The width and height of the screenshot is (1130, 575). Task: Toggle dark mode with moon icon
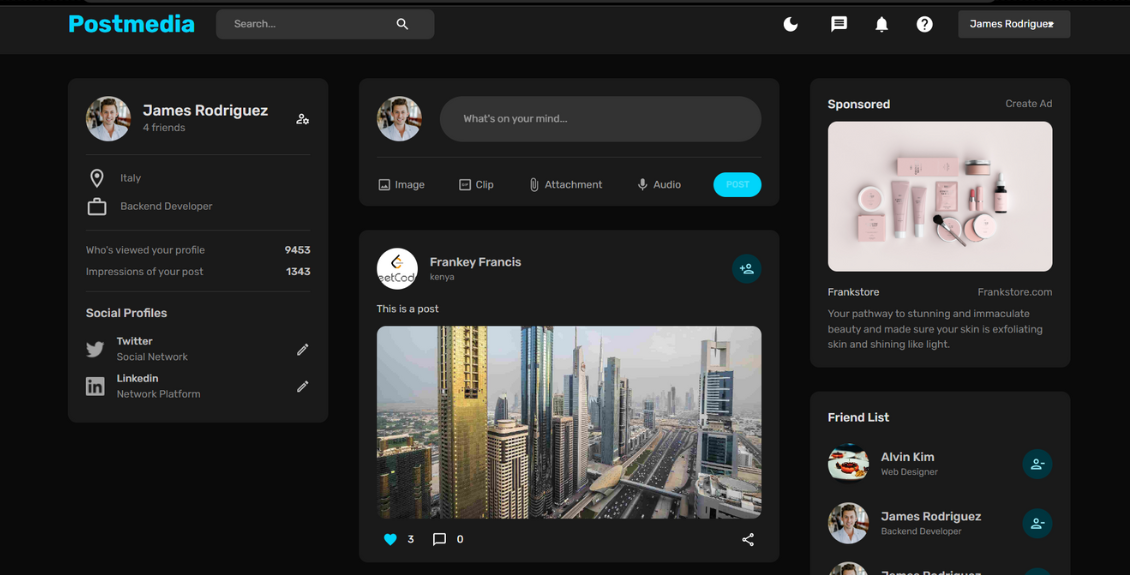click(x=791, y=24)
